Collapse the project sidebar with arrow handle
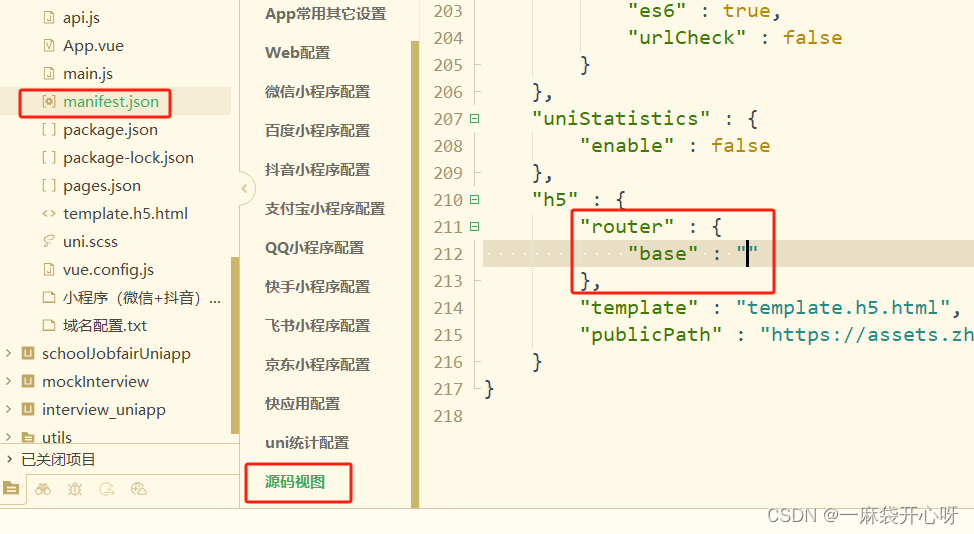Screen dimensions: 974x534 coord(244,188)
